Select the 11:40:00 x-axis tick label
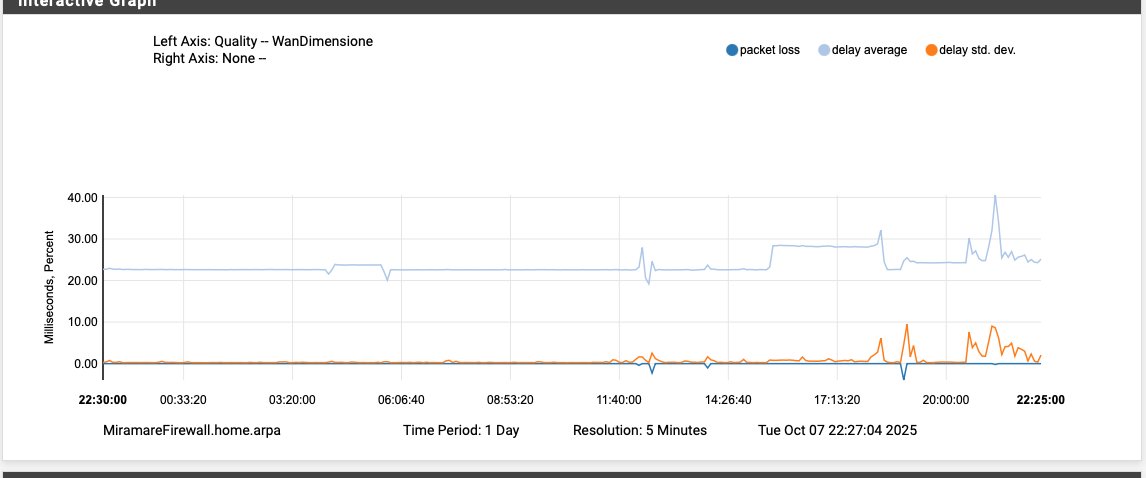1146x478 pixels. [x=619, y=400]
